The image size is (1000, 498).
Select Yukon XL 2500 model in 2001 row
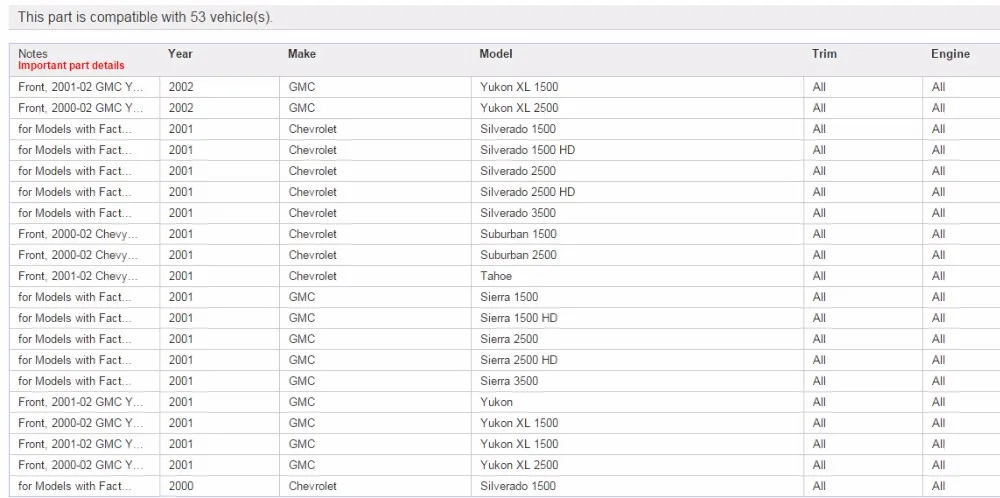click(519, 465)
